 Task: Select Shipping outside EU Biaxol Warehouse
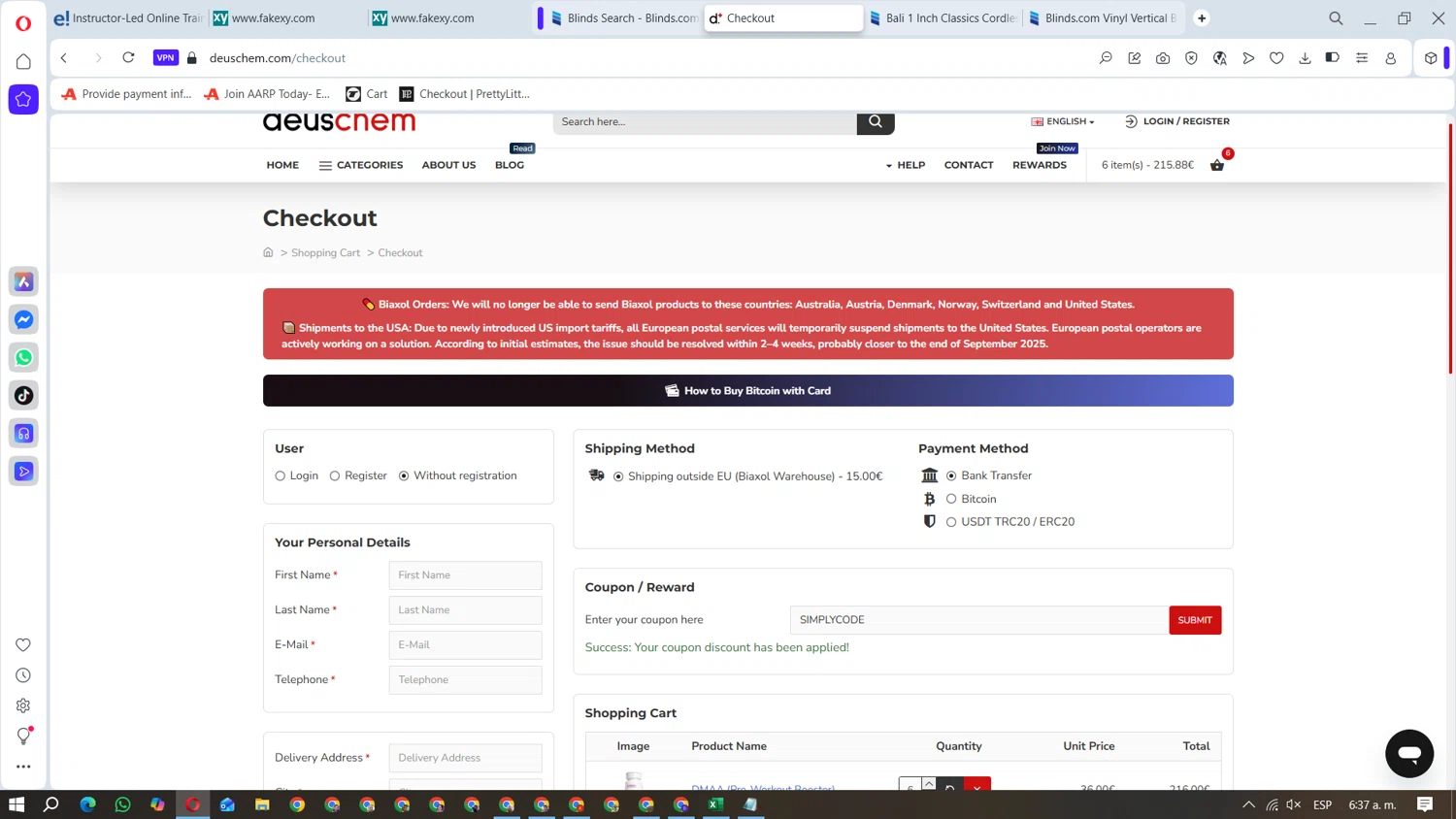click(x=618, y=476)
